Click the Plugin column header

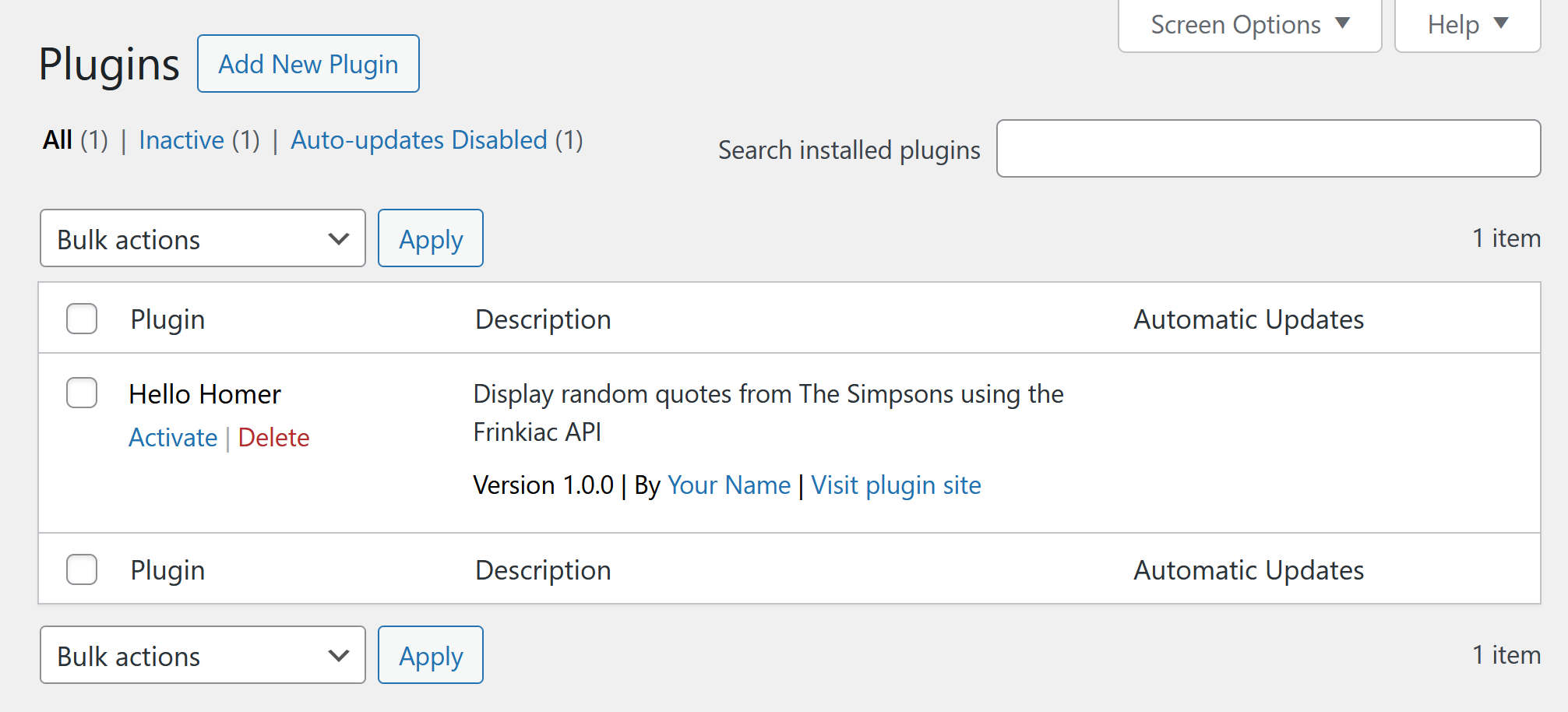pos(167,319)
